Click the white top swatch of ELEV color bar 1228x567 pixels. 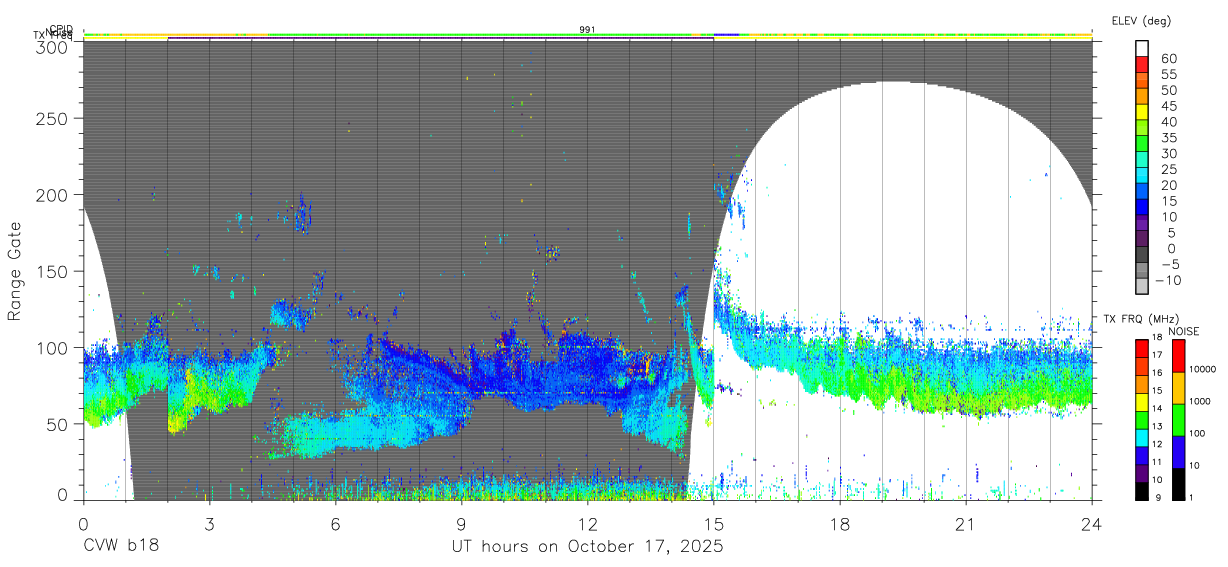pyautogui.click(x=1142, y=49)
